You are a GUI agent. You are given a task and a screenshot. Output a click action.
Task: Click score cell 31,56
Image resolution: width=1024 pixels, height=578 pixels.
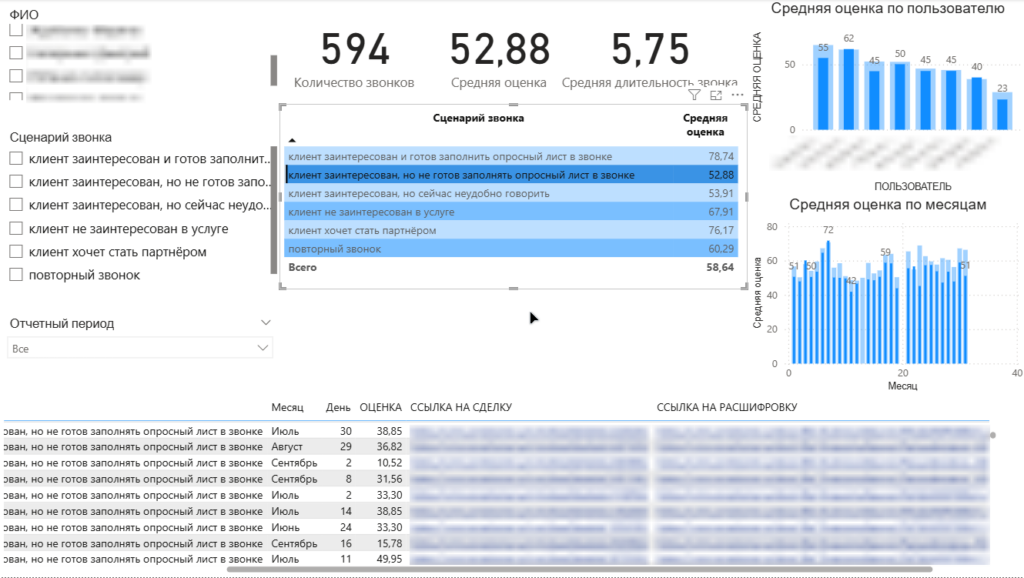pyautogui.click(x=389, y=479)
